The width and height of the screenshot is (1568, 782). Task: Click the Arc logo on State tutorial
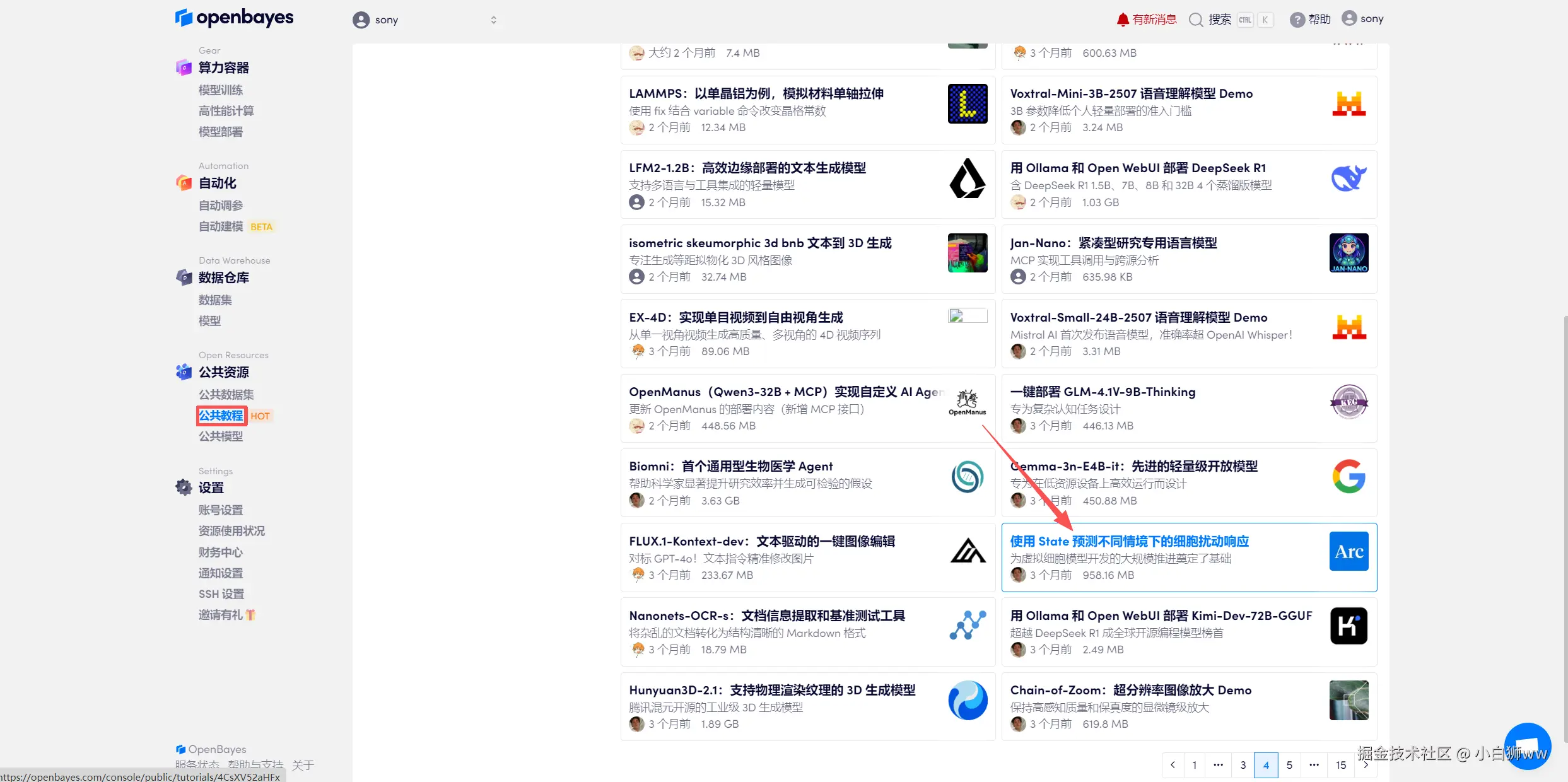(x=1349, y=551)
